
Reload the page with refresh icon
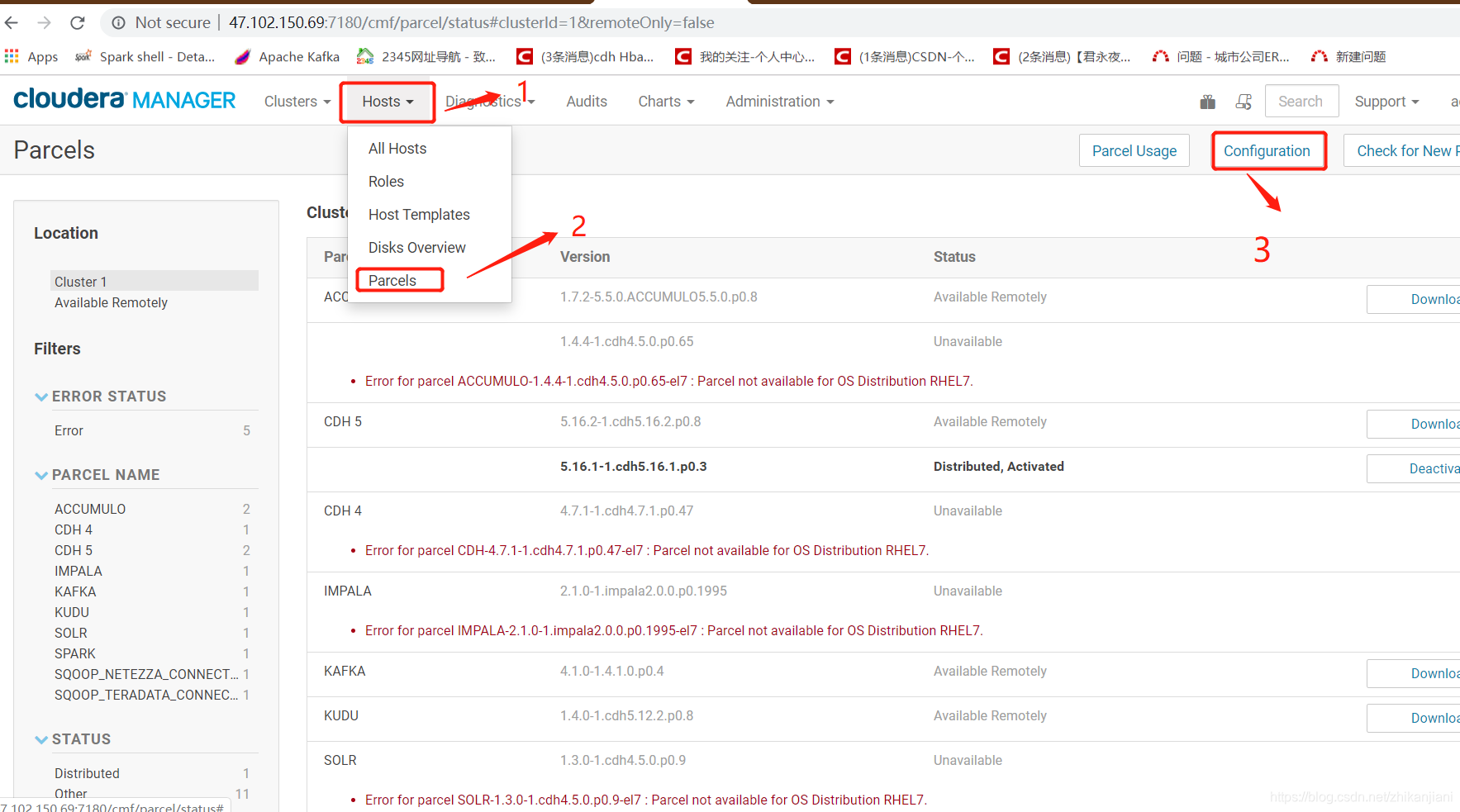coord(78,22)
